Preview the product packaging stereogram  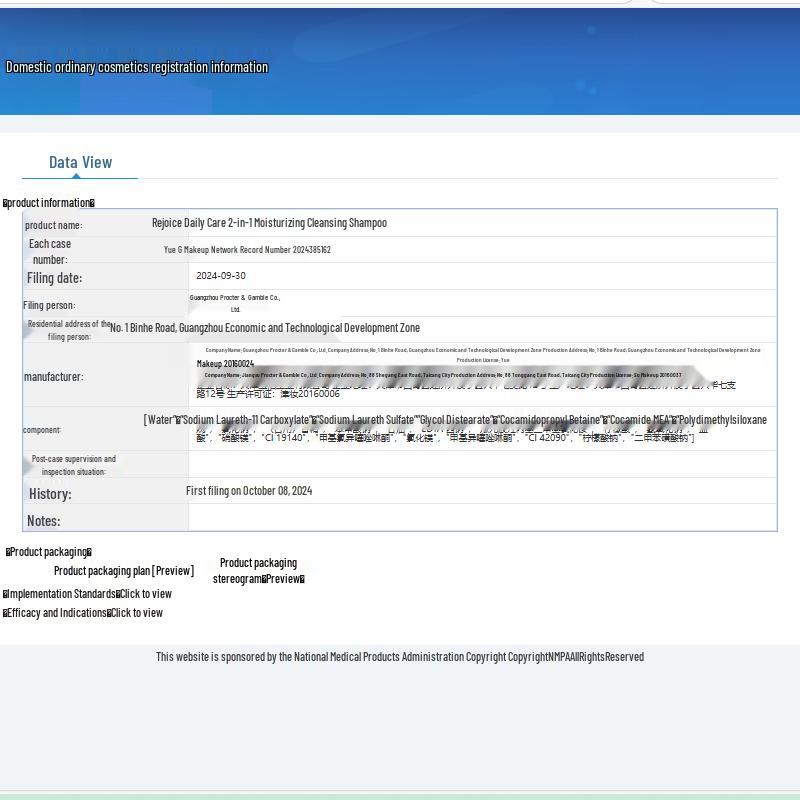tap(283, 579)
